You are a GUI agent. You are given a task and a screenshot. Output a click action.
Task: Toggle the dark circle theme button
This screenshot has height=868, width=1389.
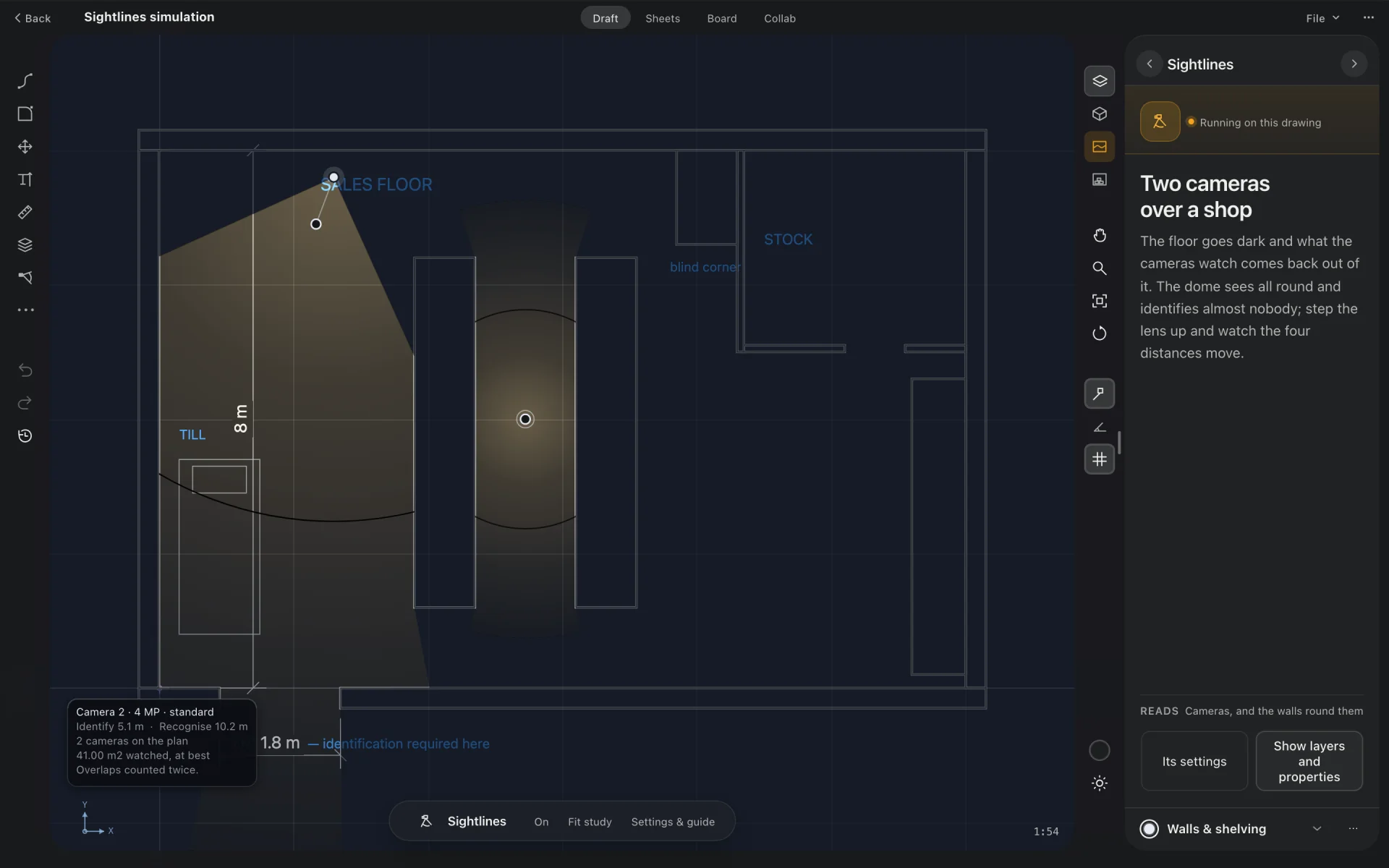click(1100, 751)
